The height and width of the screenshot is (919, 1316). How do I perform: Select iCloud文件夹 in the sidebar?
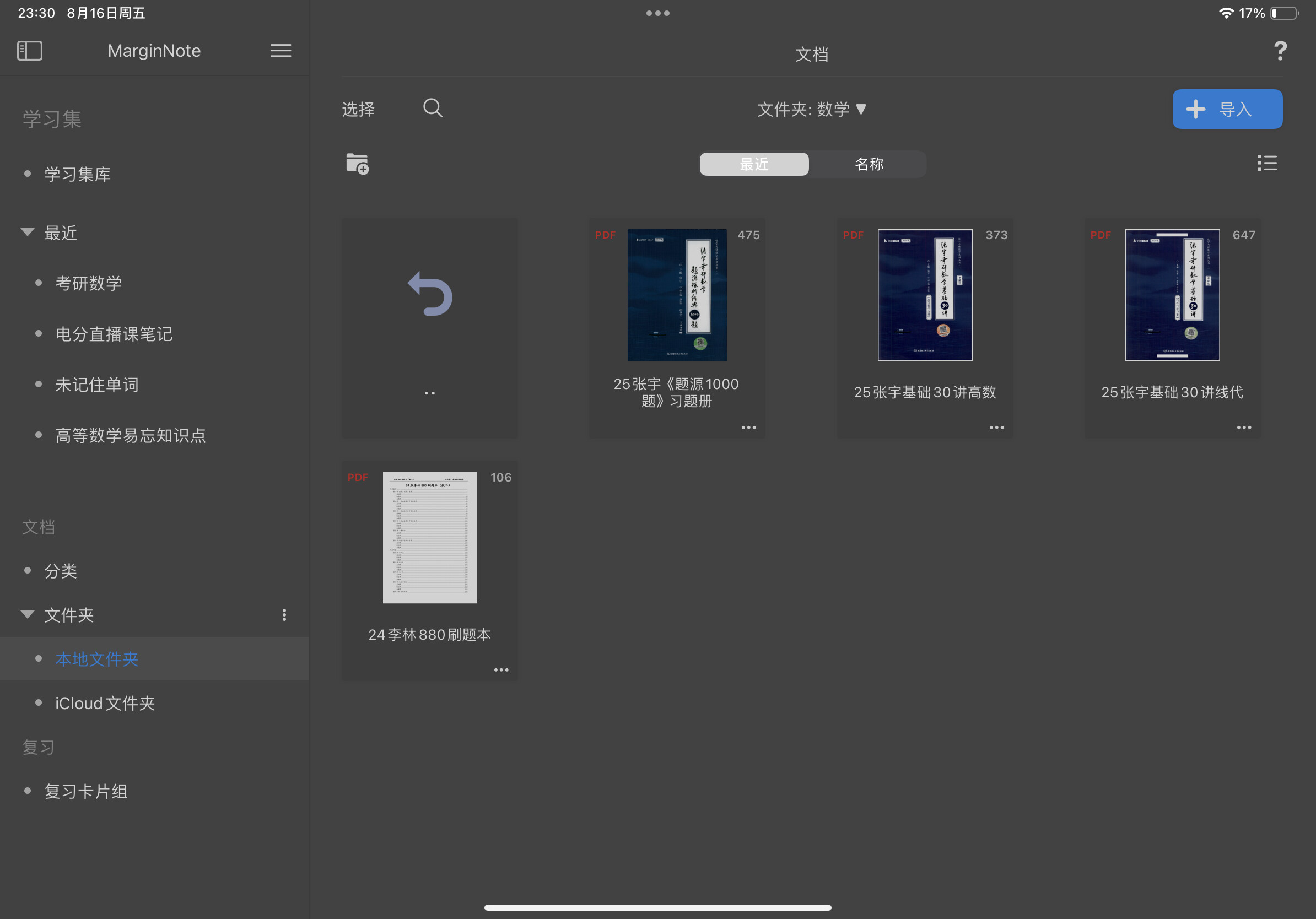tap(105, 703)
